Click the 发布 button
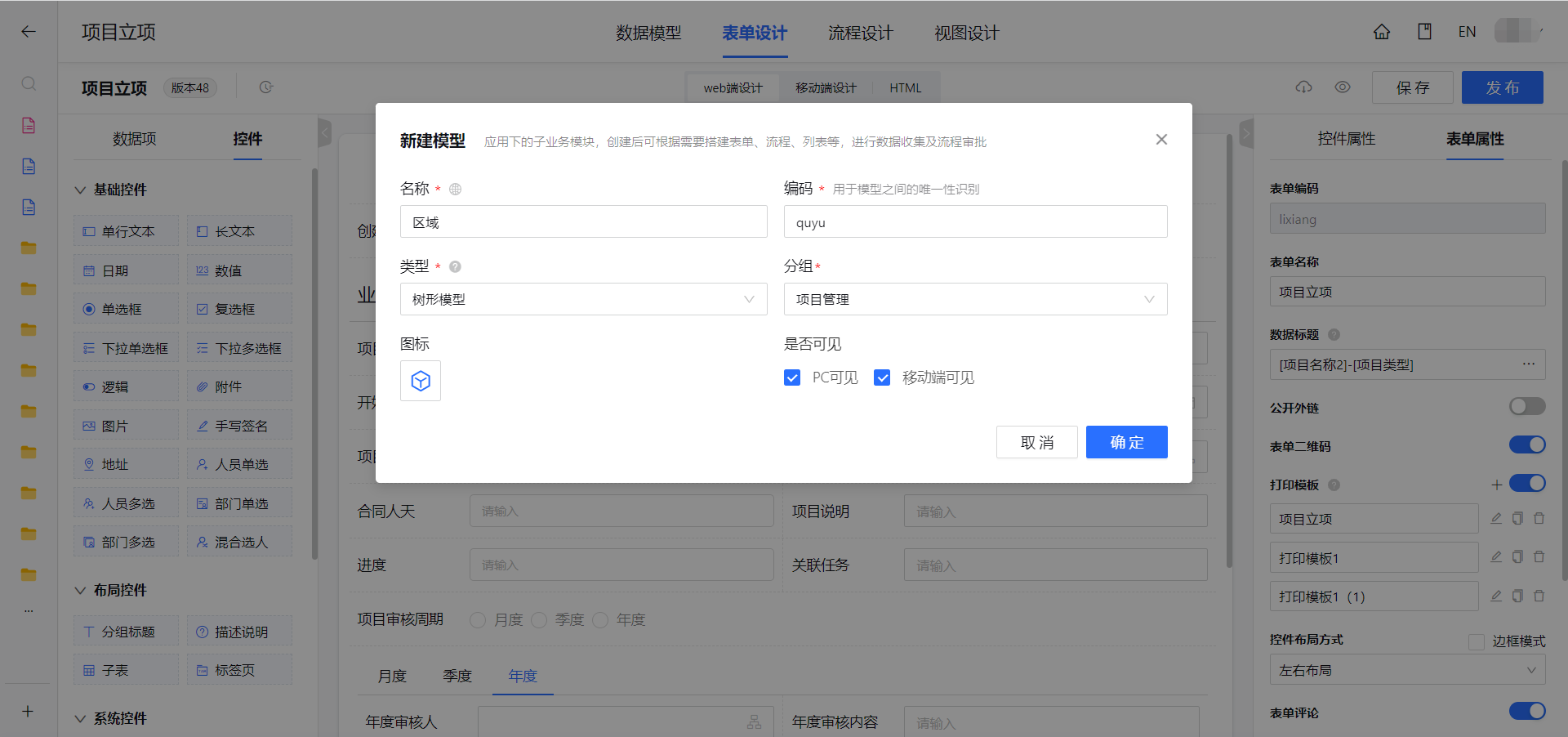 [1503, 87]
